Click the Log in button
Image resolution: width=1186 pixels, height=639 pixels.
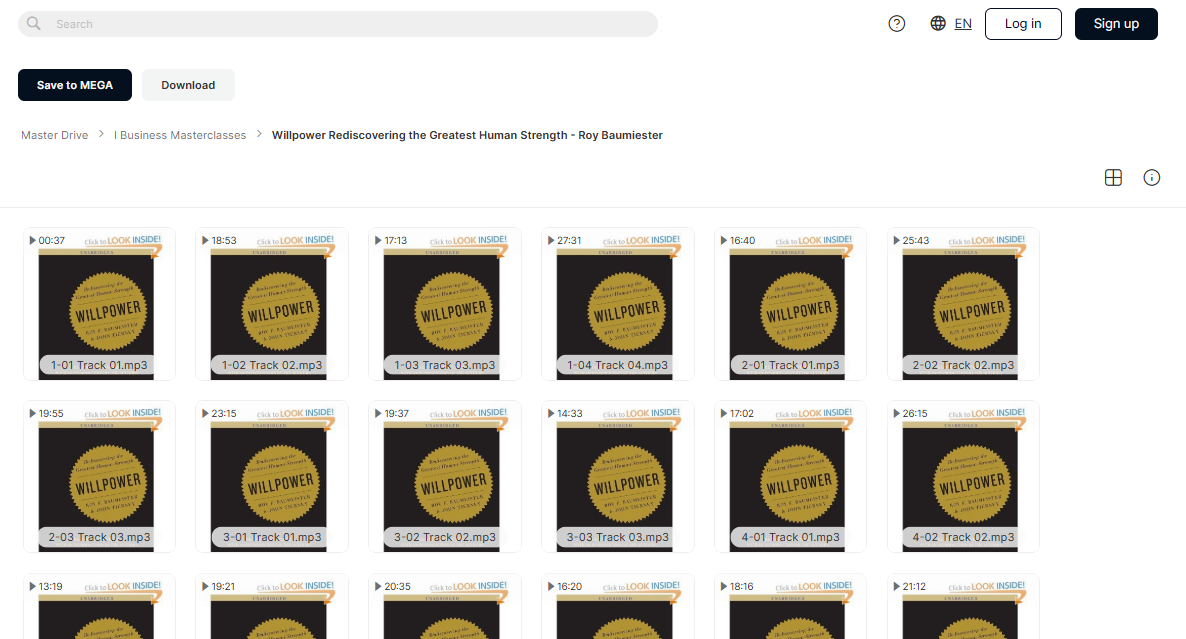point(1023,23)
